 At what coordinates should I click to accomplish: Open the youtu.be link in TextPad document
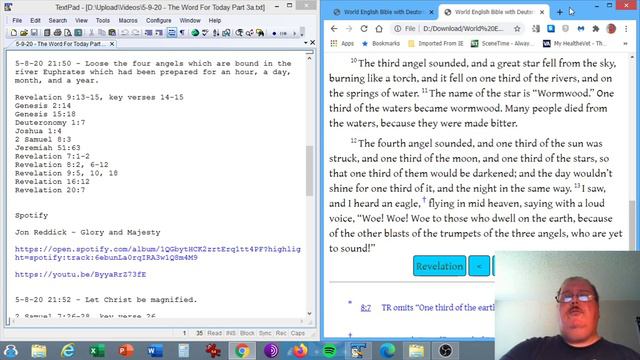coord(80,274)
